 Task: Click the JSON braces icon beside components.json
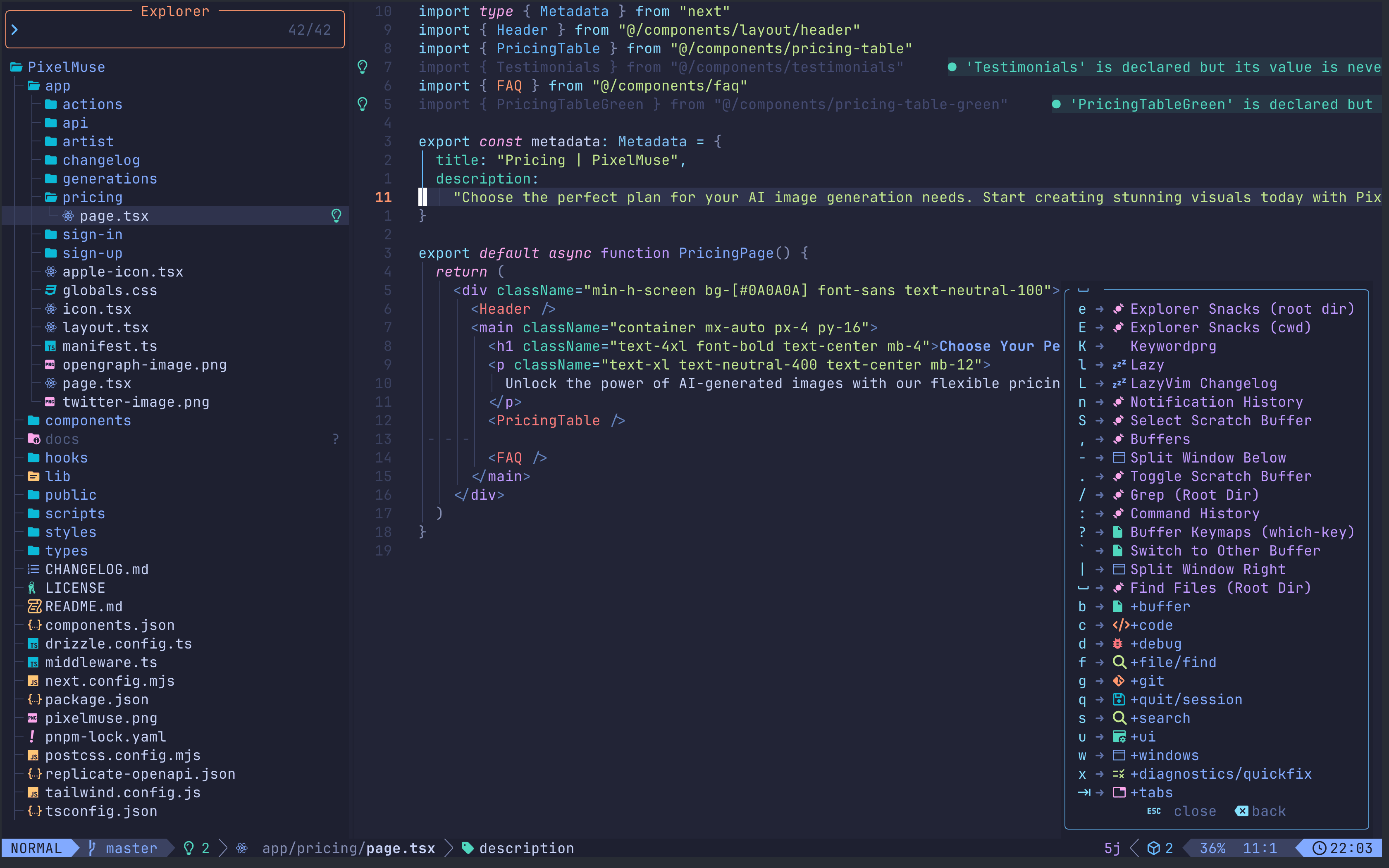point(34,625)
